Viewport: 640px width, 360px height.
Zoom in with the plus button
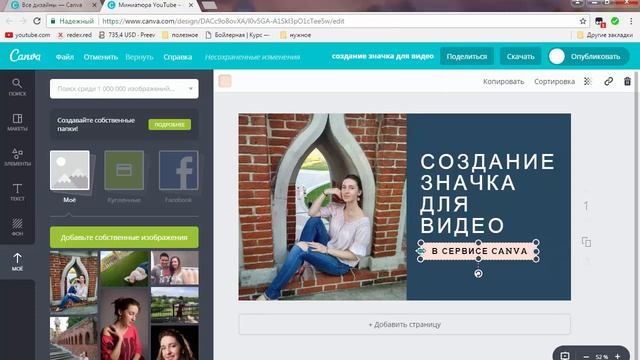[x=618, y=356]
